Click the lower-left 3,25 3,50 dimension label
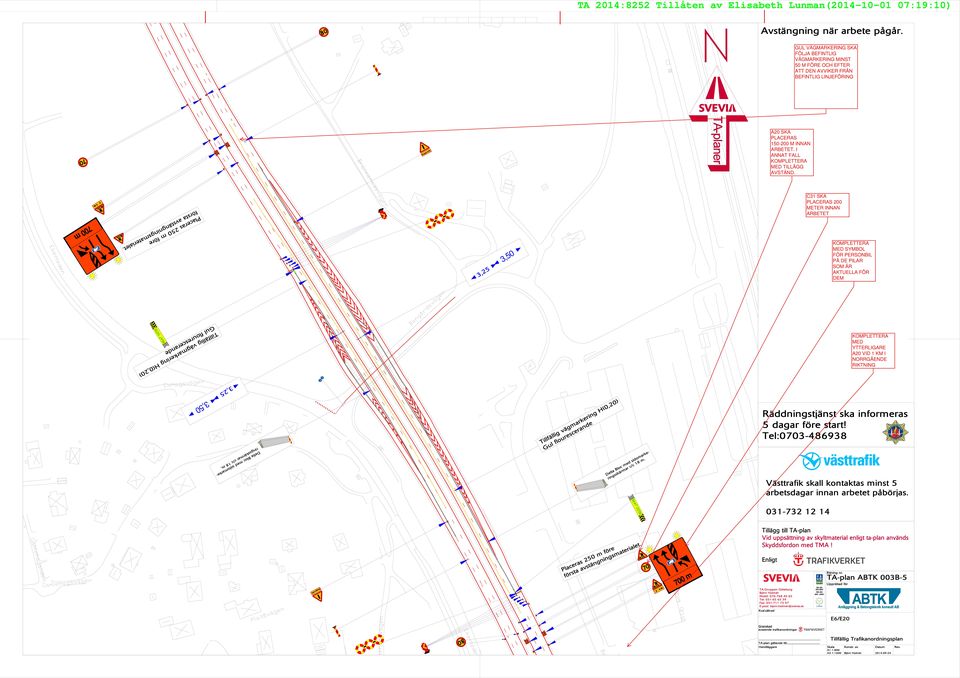This screenshot has width=960, height=678. pyautogui.click(x=214, y=399)
